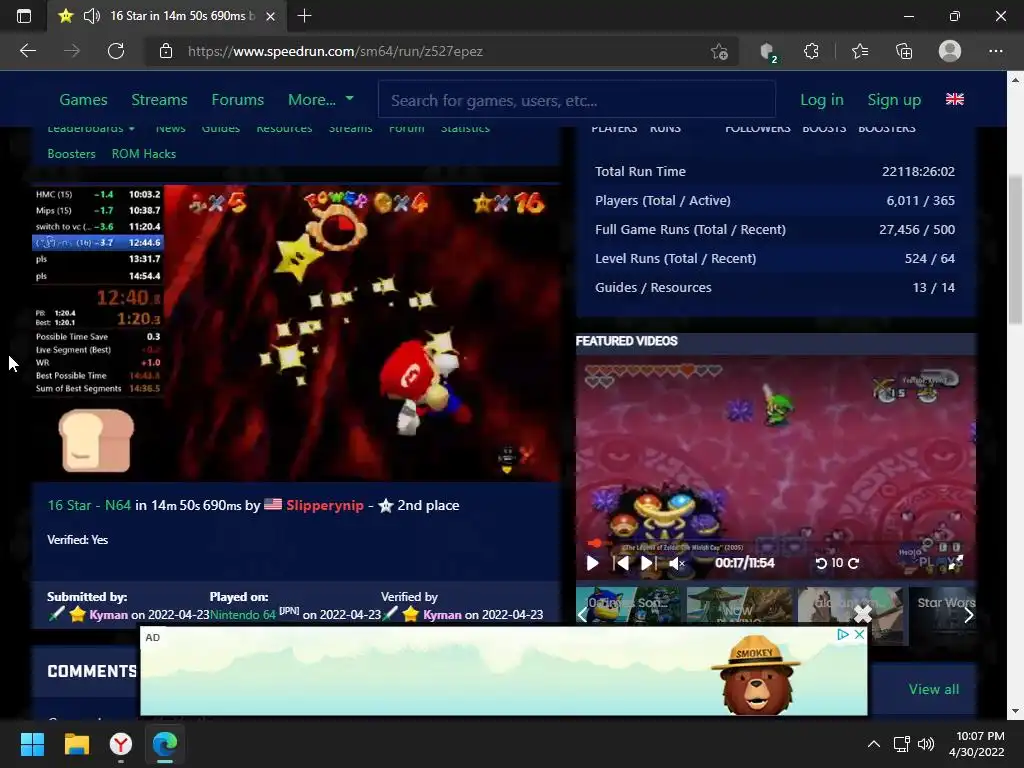Click Log in link
Screen dimensions: 1024x768
click(x=822, y=100)
